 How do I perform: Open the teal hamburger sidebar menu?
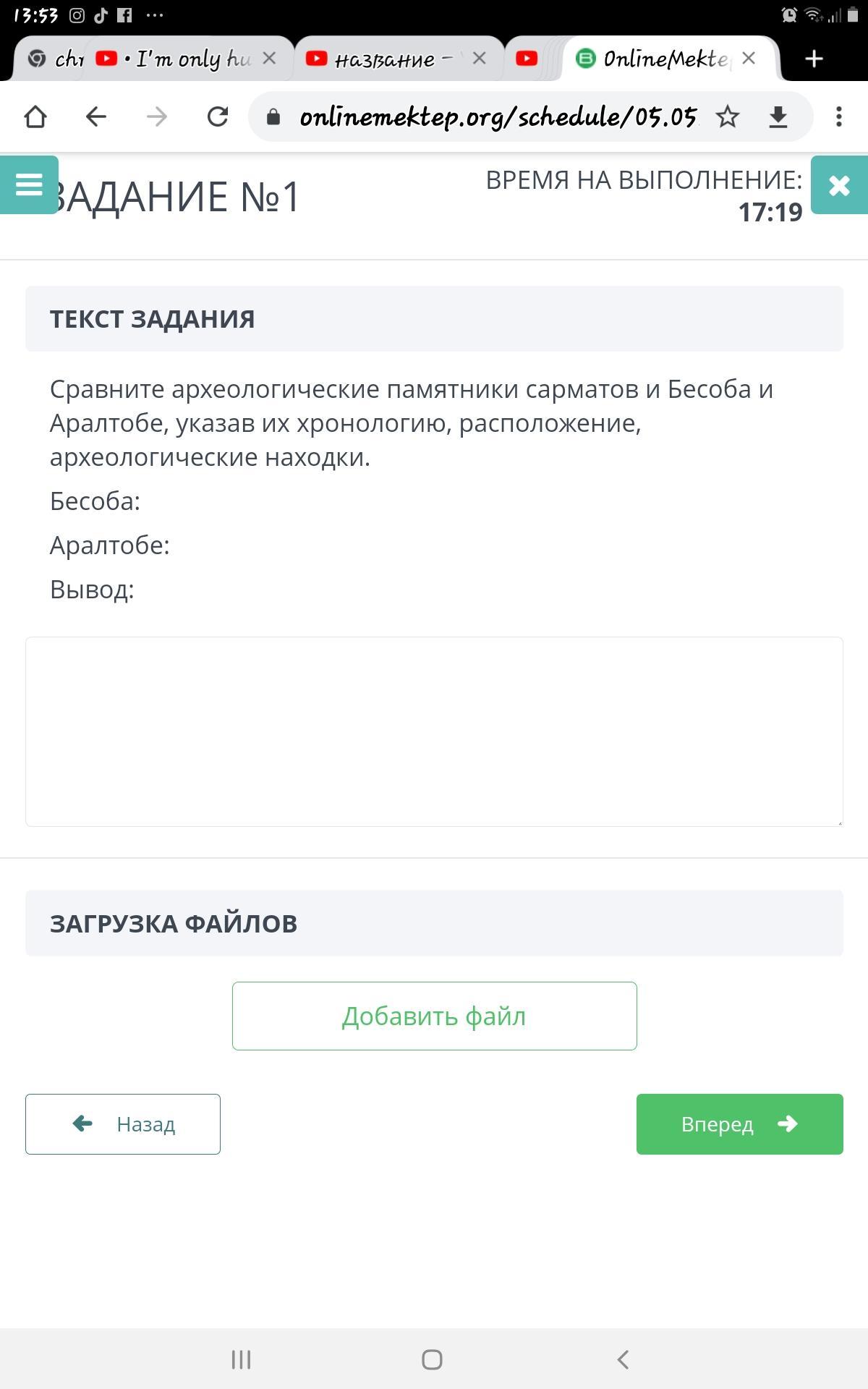[29, 184]
